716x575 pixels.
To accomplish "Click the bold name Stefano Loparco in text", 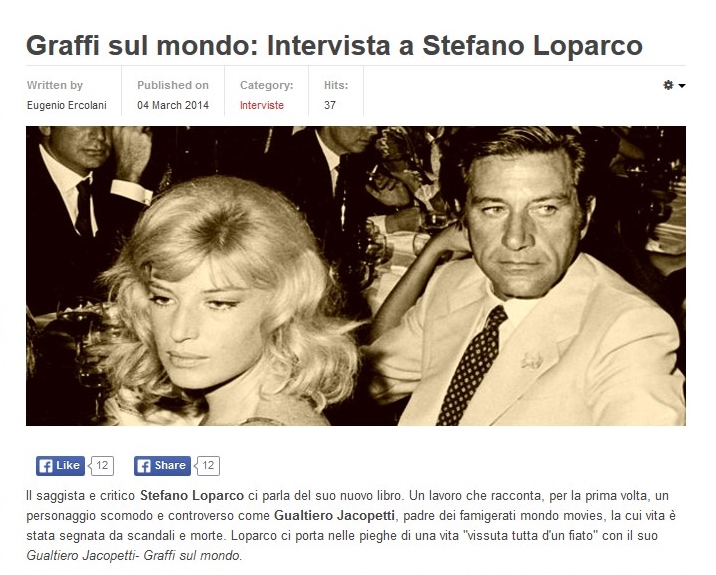I will pyautogui.click(x=192, y=496).
